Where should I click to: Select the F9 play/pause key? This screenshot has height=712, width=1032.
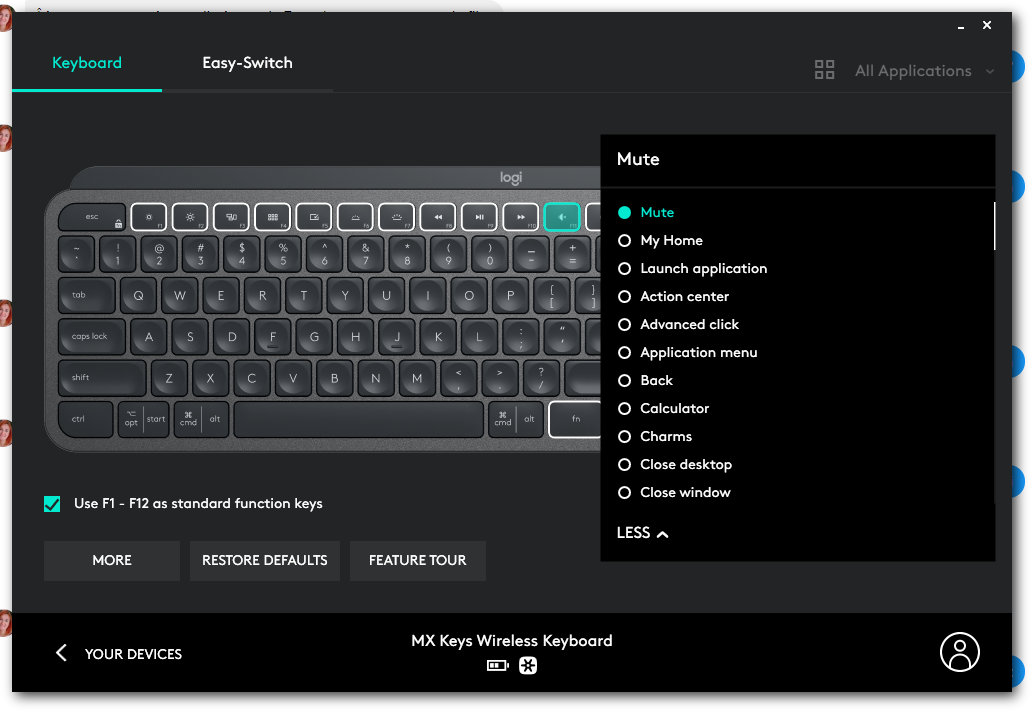coord(479,216)
